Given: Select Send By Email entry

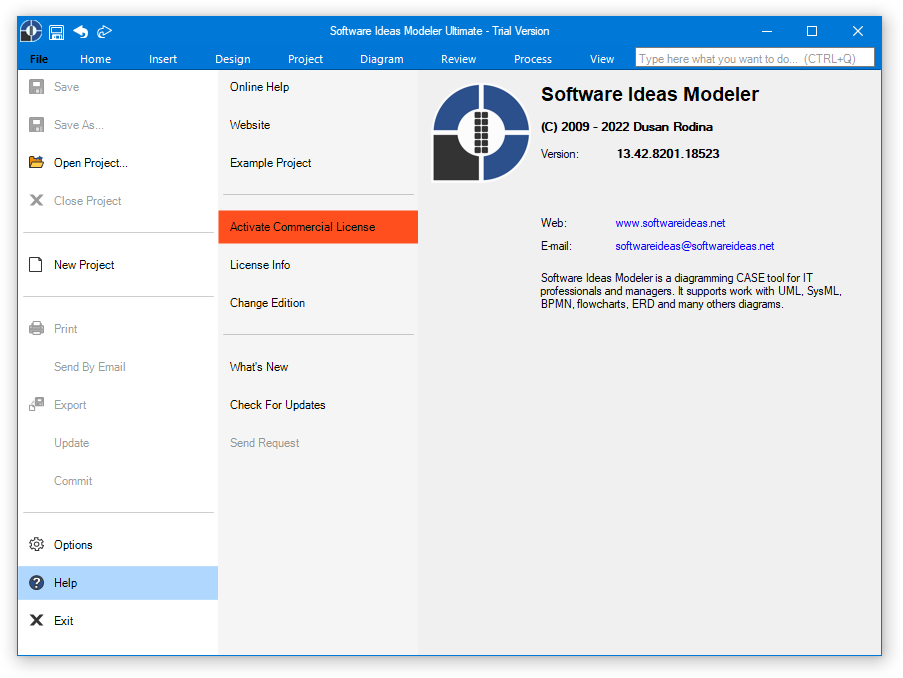Looking at the screenshot, I should click(x=118, y=367).
